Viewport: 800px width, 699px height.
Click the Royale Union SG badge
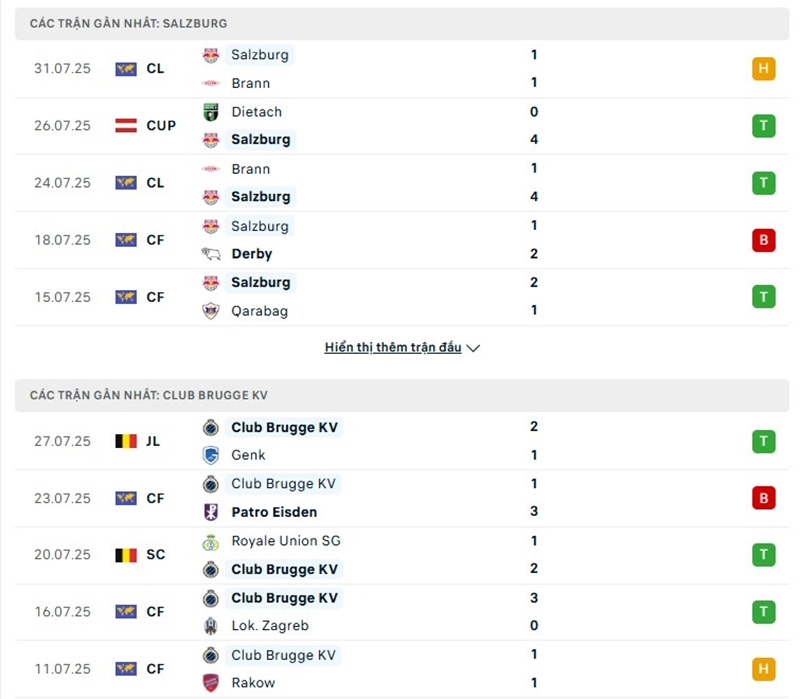(x=211, y=541)
